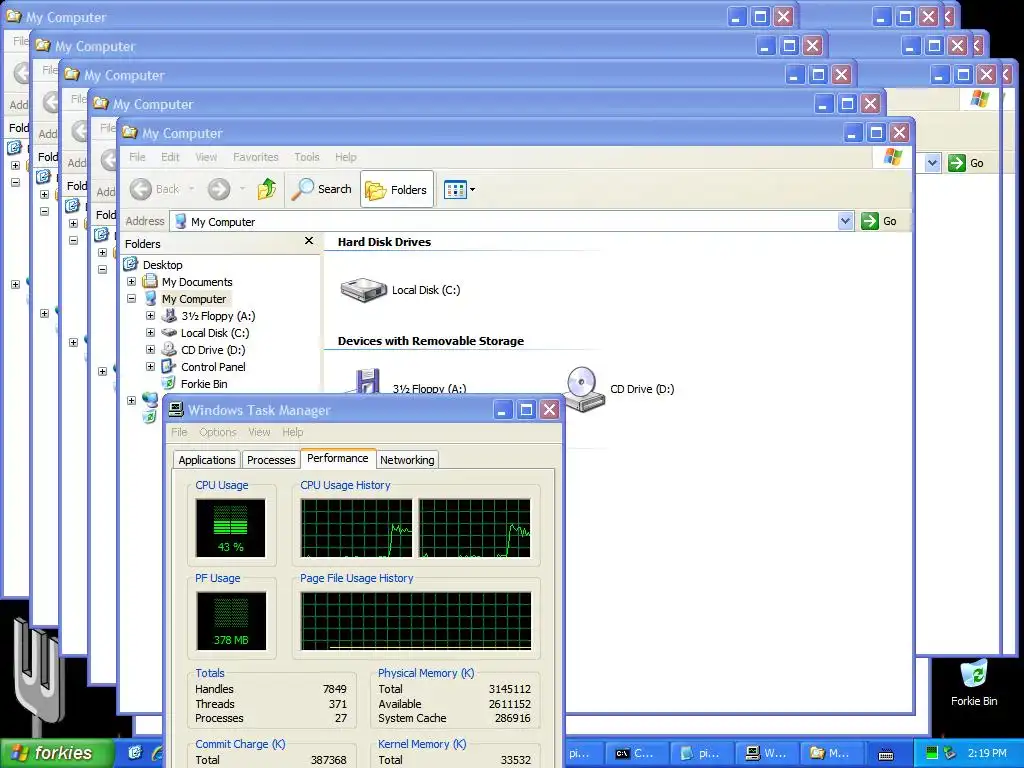Viewport: 1024px width, 768px height.
Task: Expand the Control Panel tree node
Action: click(x=150, y=366)
